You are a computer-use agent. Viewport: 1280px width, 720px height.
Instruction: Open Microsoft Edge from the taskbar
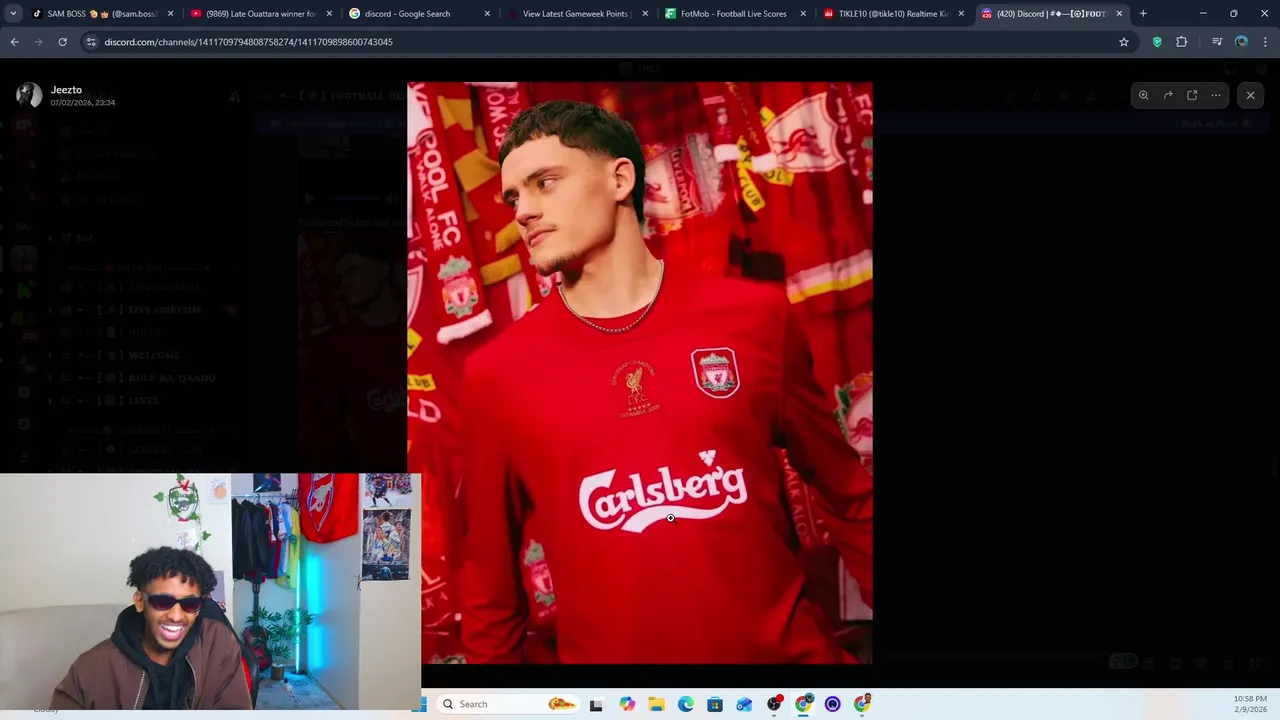tap(686, 704)
